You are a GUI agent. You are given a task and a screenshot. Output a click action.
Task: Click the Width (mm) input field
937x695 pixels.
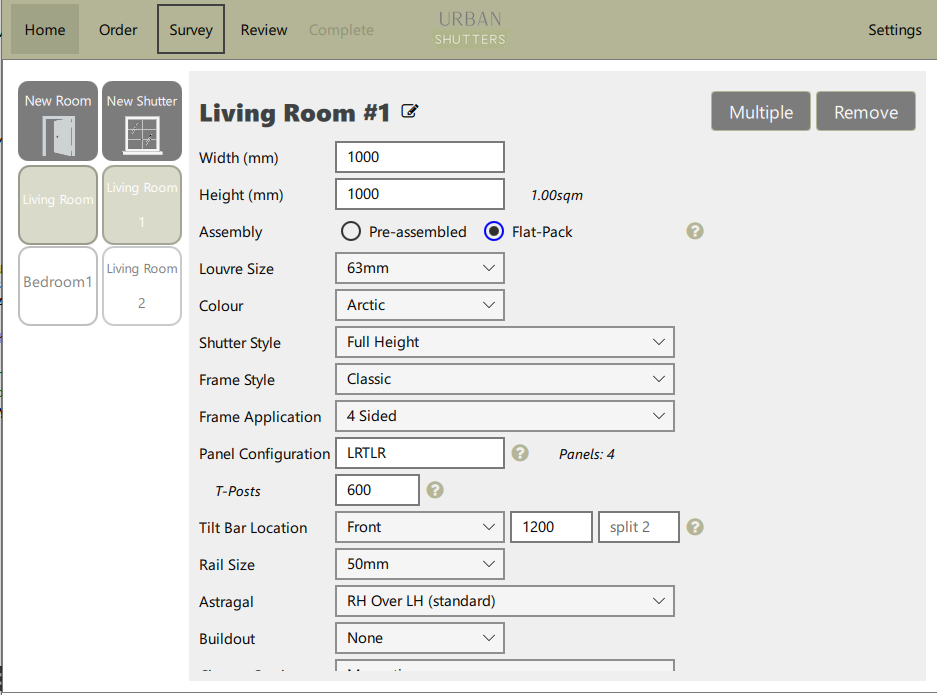pos(419,157)
